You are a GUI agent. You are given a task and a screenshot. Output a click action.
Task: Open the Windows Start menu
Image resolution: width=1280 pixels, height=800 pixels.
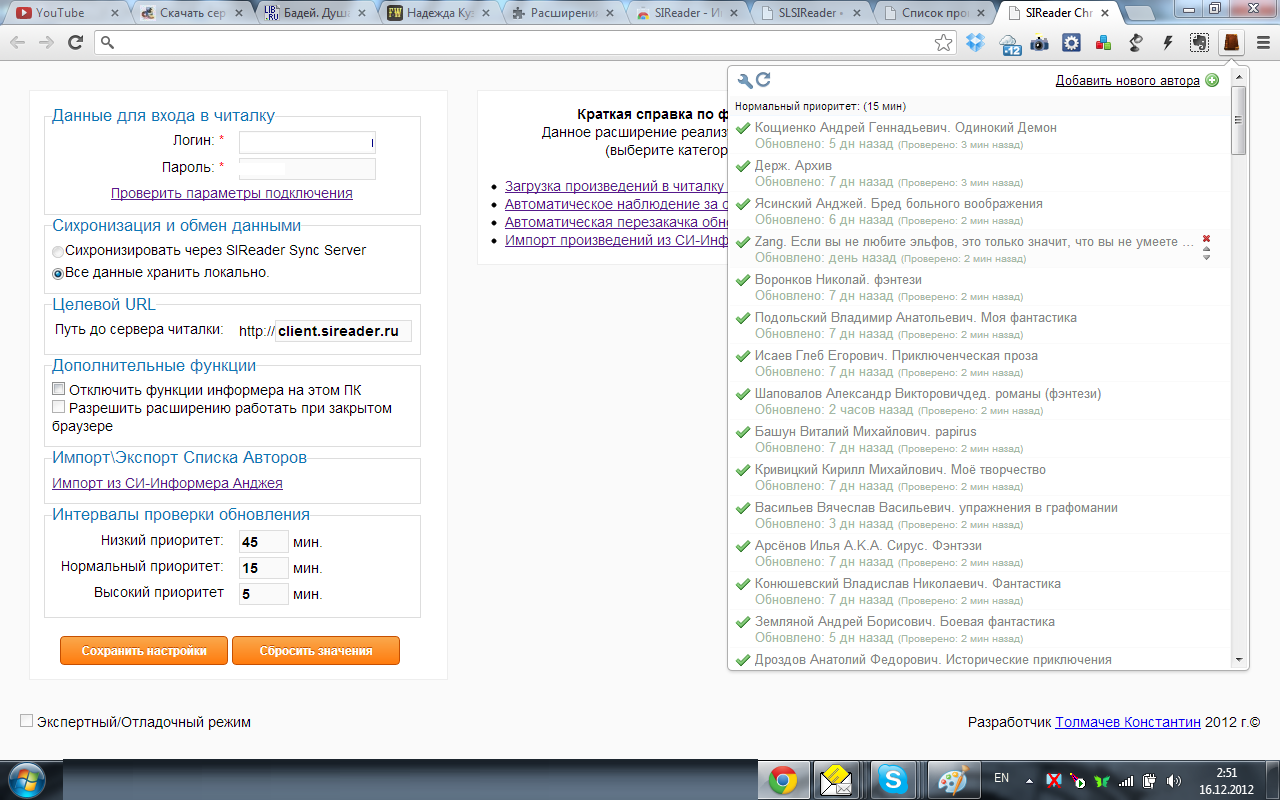25,779
